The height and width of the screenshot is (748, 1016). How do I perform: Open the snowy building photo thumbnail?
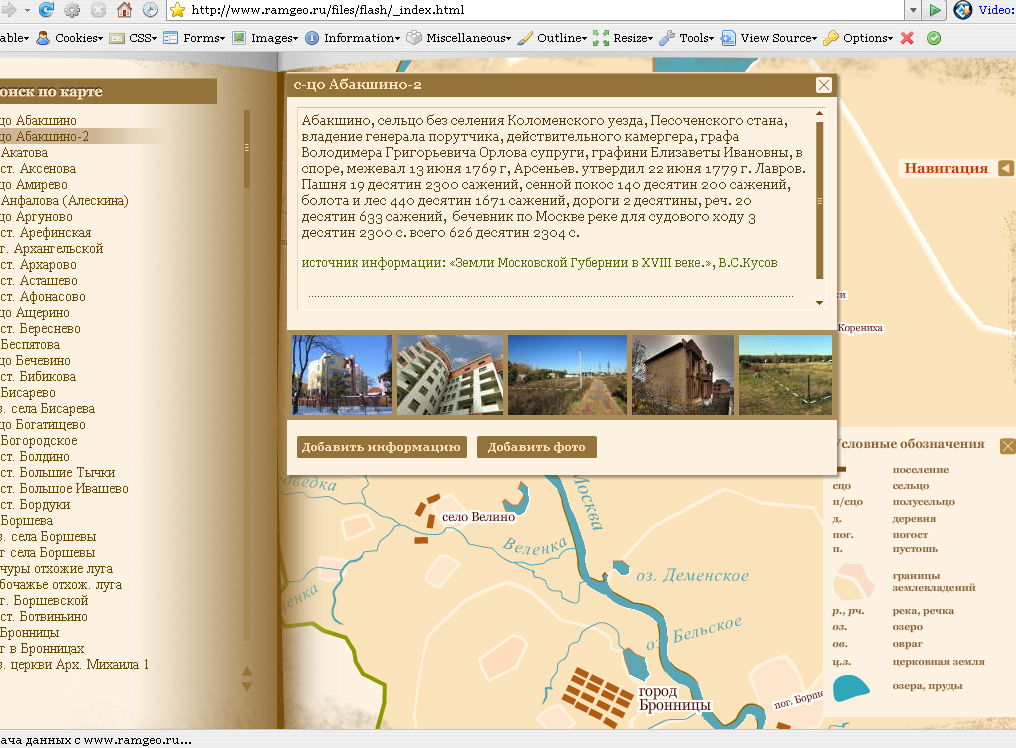(x=341, y=375)
